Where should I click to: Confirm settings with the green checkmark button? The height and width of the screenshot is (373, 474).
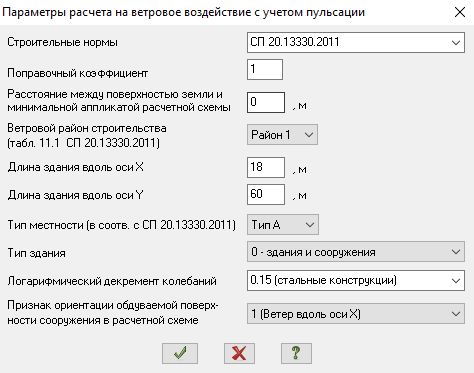tap(180, 353)
